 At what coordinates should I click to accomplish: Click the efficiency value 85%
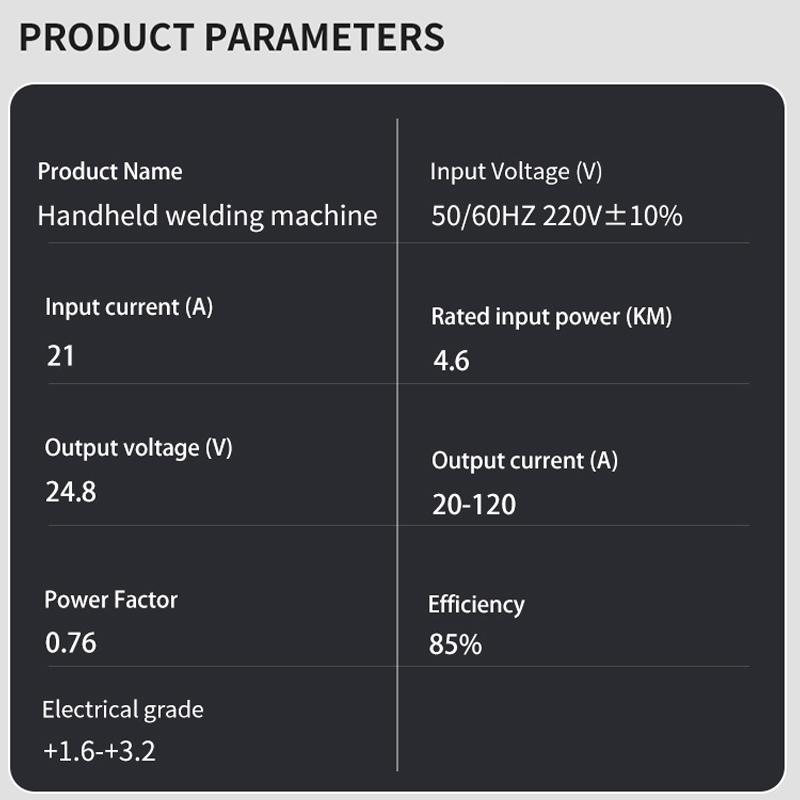point(455,645)
